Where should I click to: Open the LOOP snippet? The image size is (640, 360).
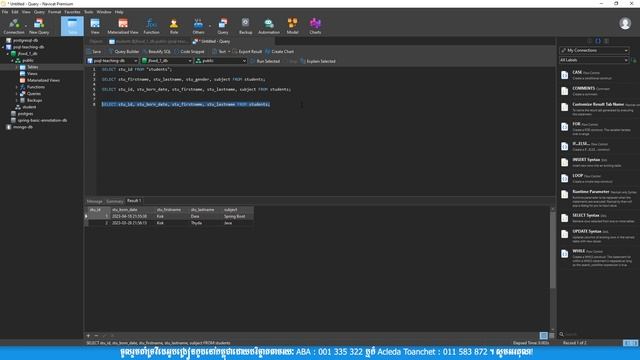598,178
